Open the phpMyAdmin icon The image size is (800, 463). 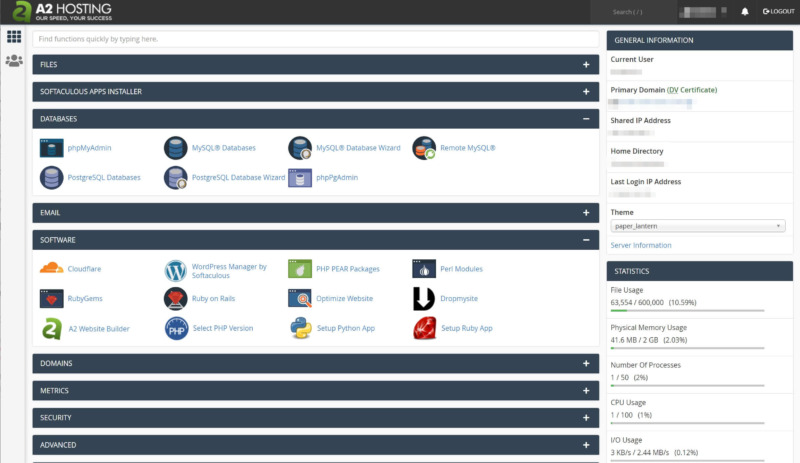tap(52, 148)
